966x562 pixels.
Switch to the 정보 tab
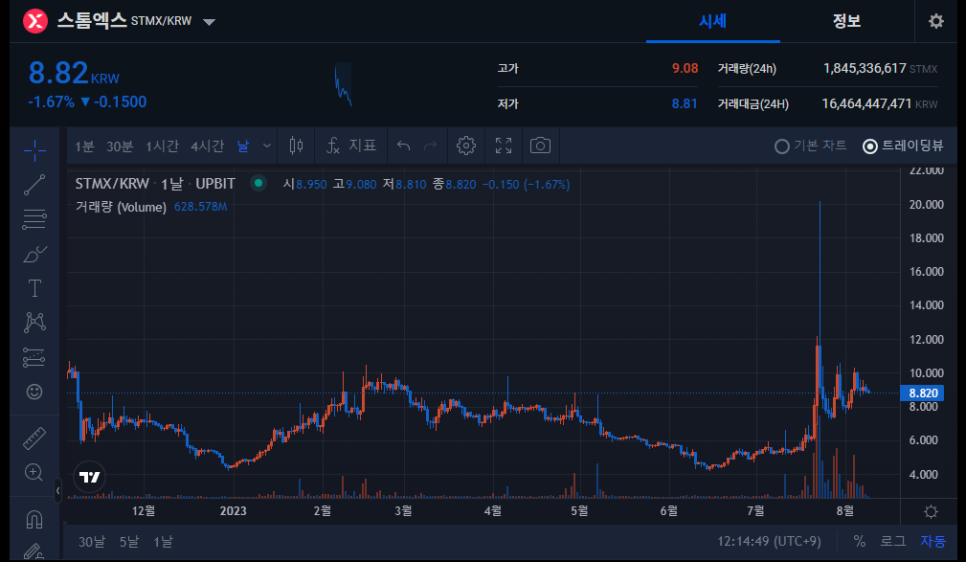coord(846,22)
